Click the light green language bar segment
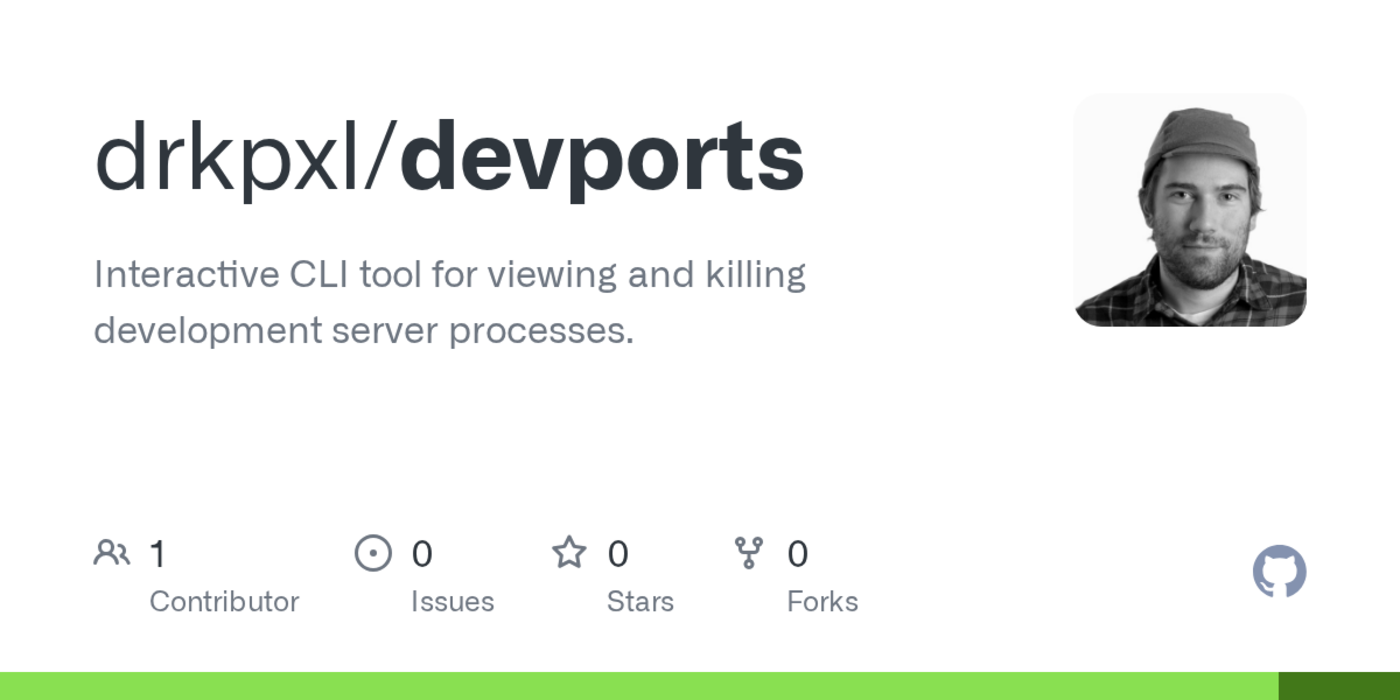 639,686
